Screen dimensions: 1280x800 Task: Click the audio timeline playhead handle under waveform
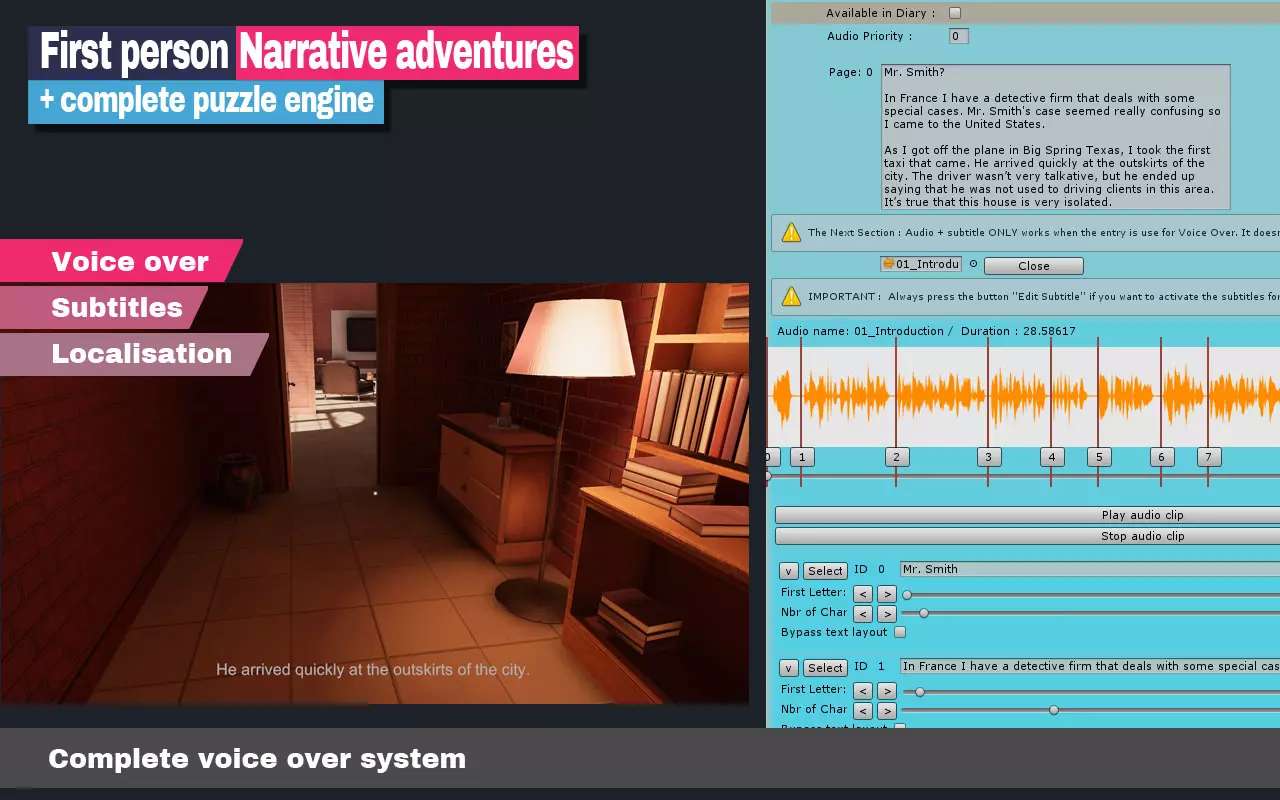click(768, 477)
